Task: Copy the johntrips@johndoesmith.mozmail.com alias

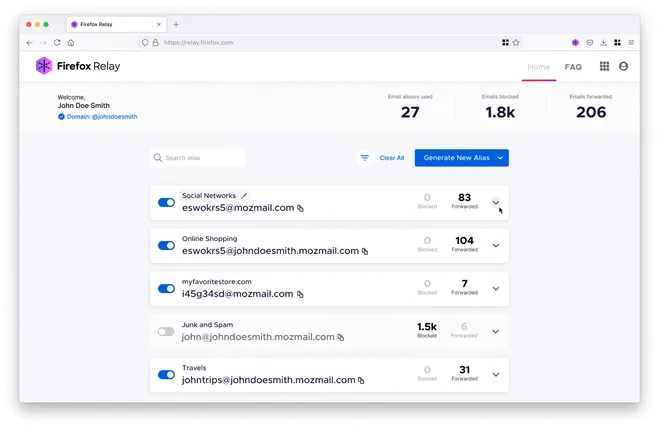Action: pos(361,380)
